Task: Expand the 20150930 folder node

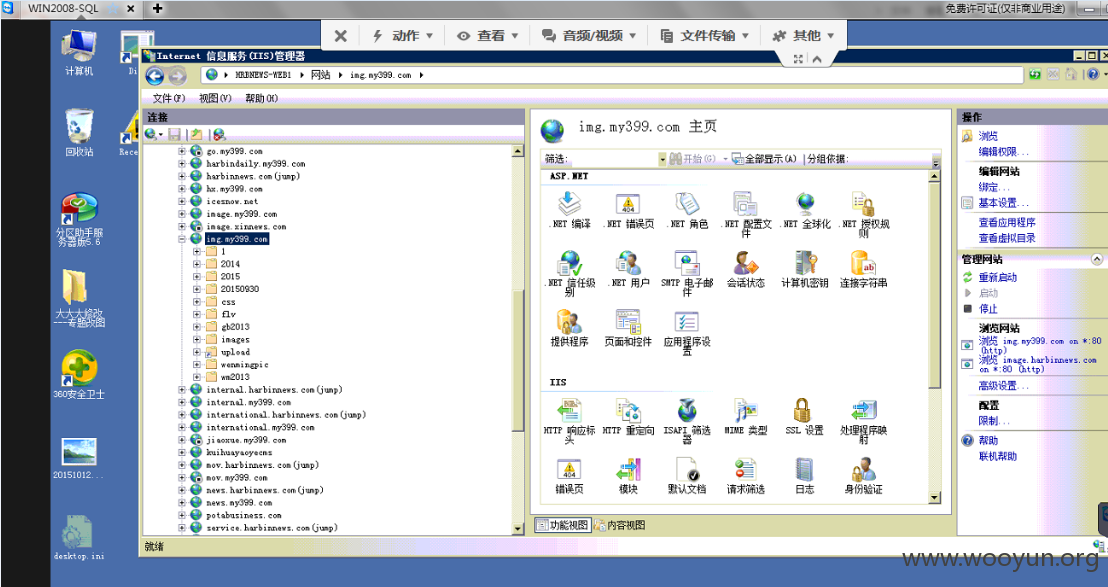Action: pyautogui.click(x=197, y=289)
